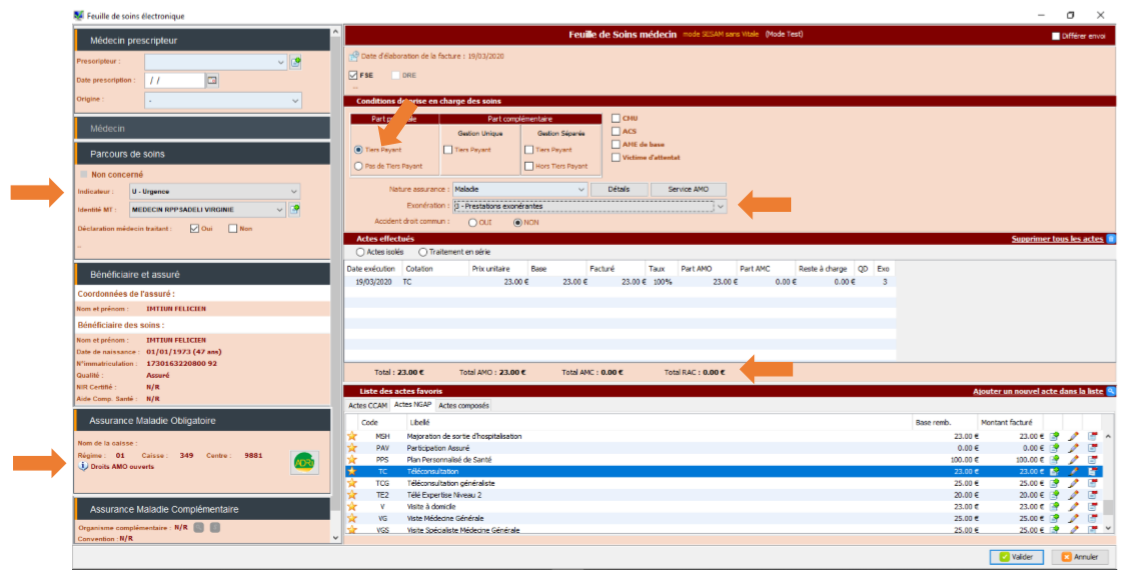Open the Indicateur U - Urgence dropdown
Viewport: 1127px width, 583px height.
pyautogui.click(x=293, y=191)
